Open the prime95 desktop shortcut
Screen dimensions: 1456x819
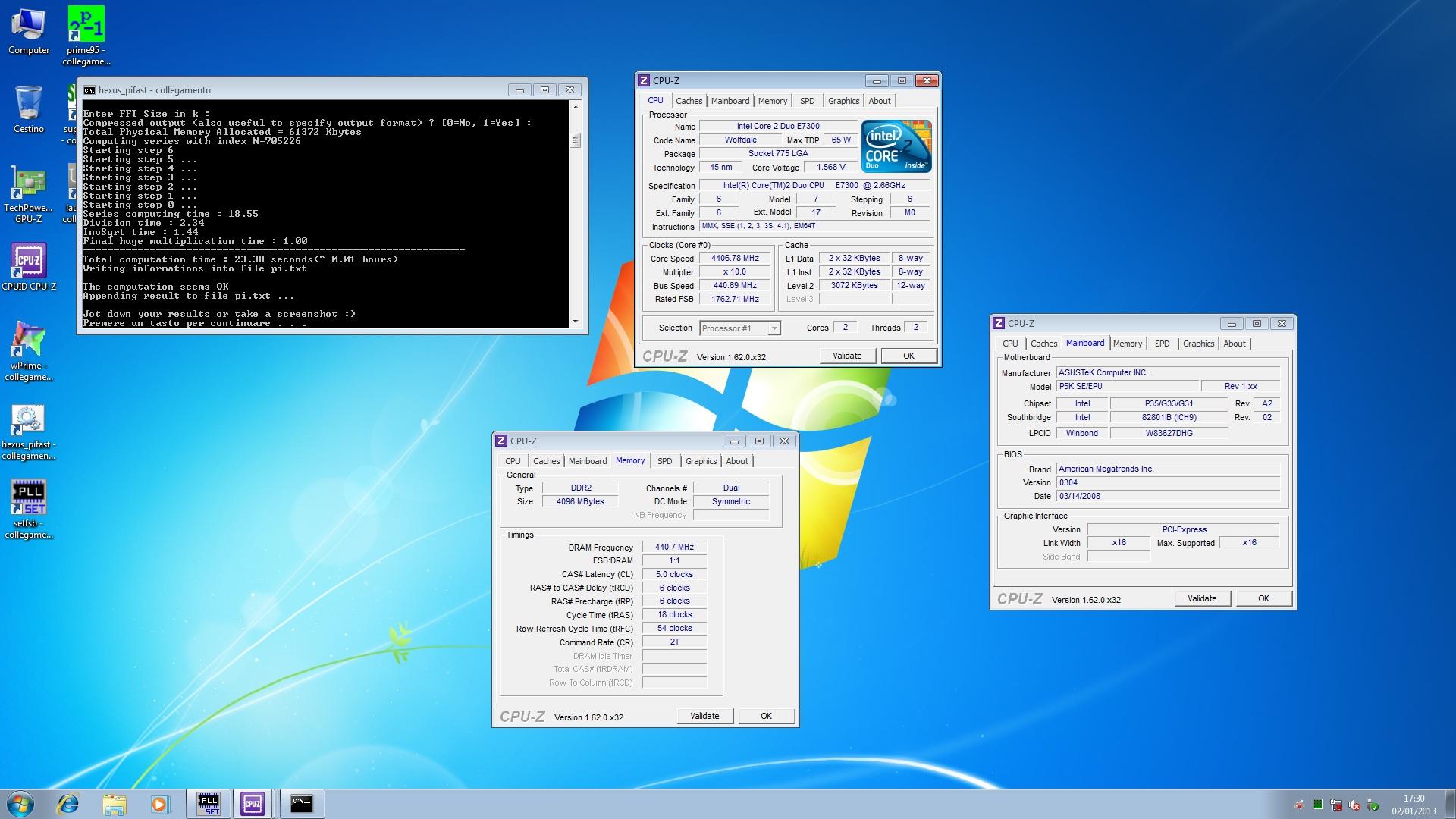pos(86,34)
